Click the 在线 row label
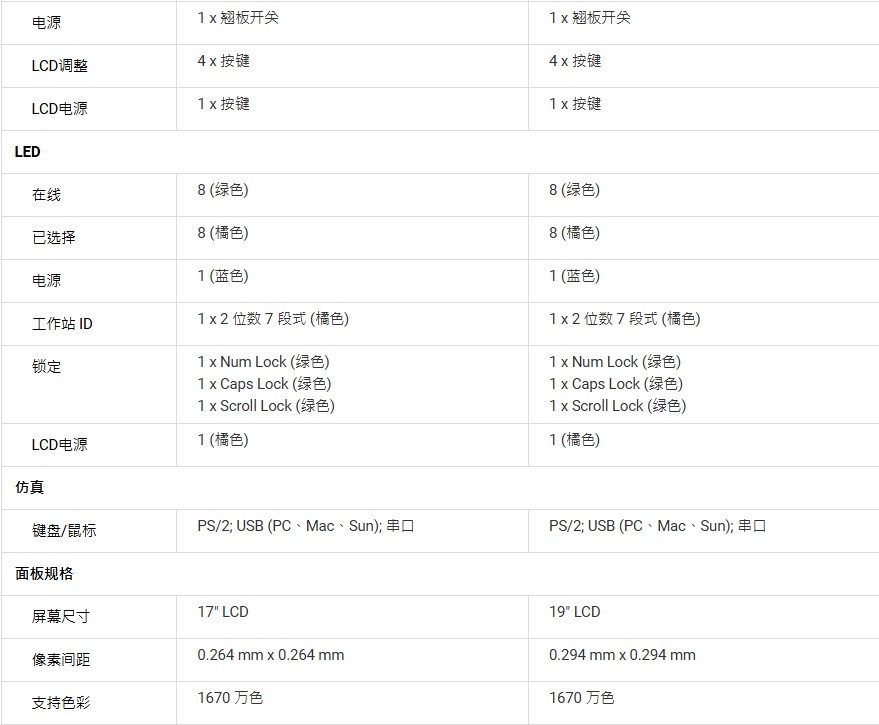 (46, 195)
